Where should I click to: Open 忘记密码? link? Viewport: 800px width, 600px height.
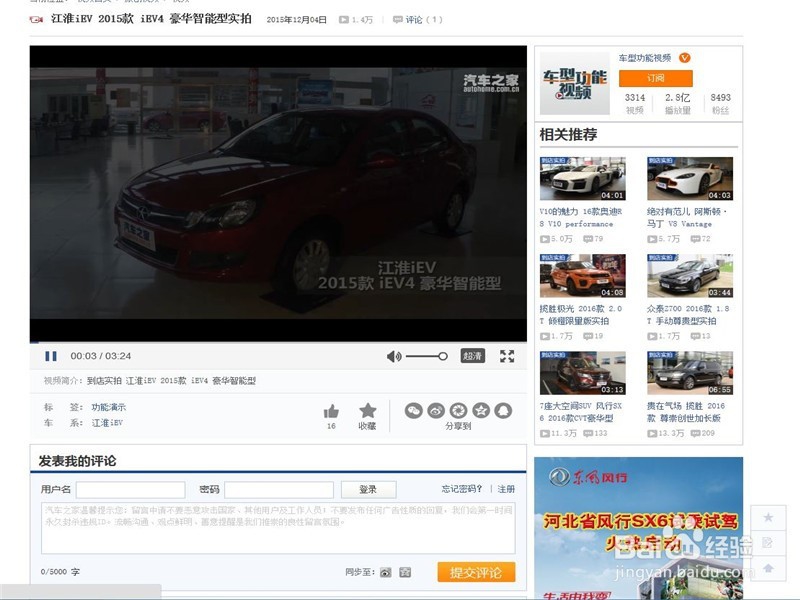(462, 489)
